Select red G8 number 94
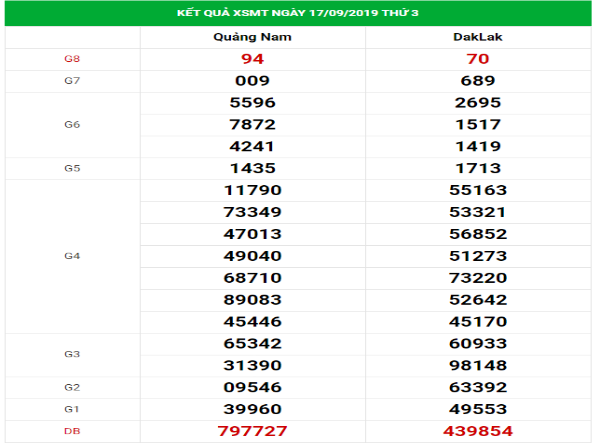Viewport: 600px width, 445px height. click(253, 59)
